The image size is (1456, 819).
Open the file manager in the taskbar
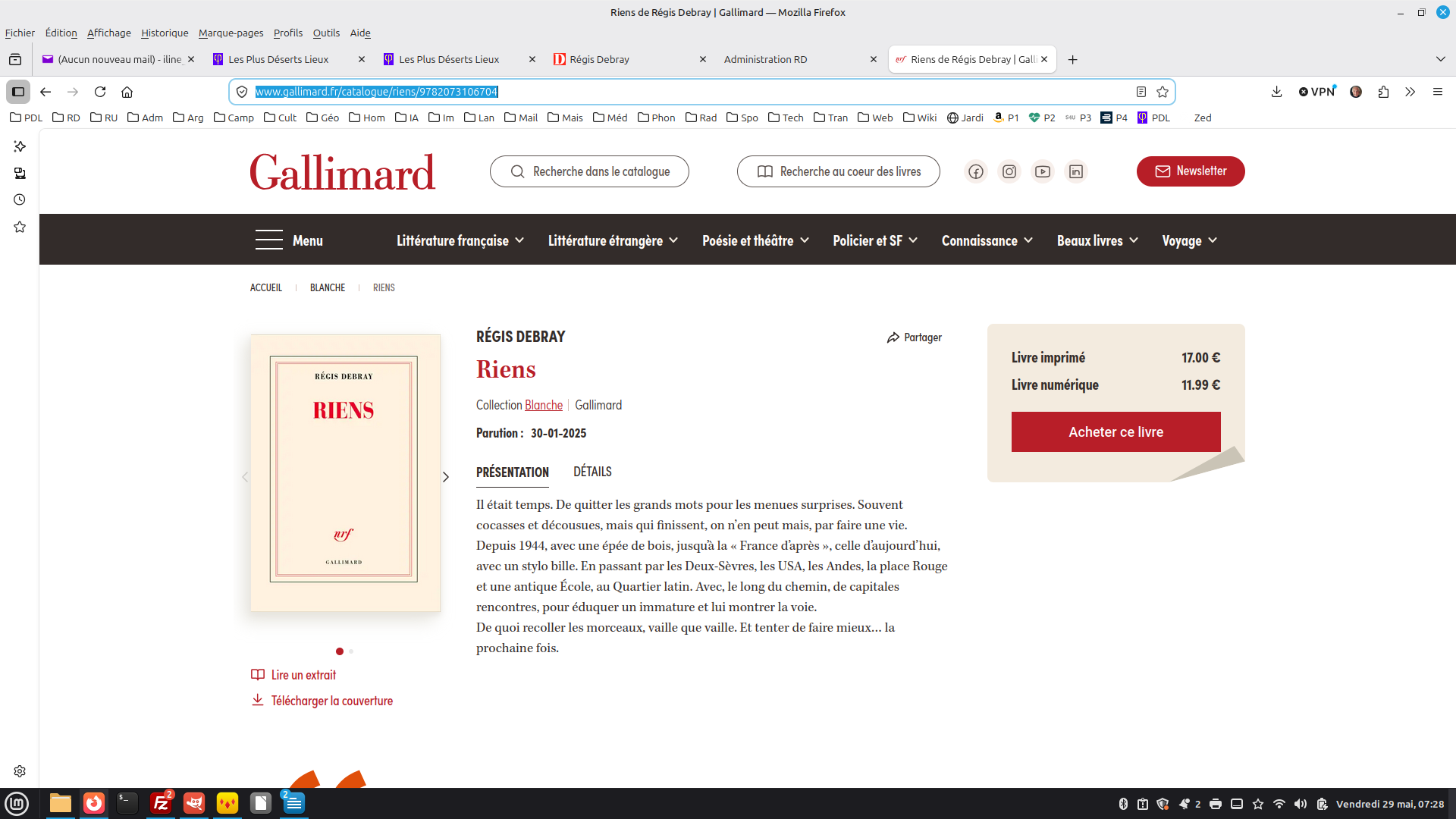(60, 803)
